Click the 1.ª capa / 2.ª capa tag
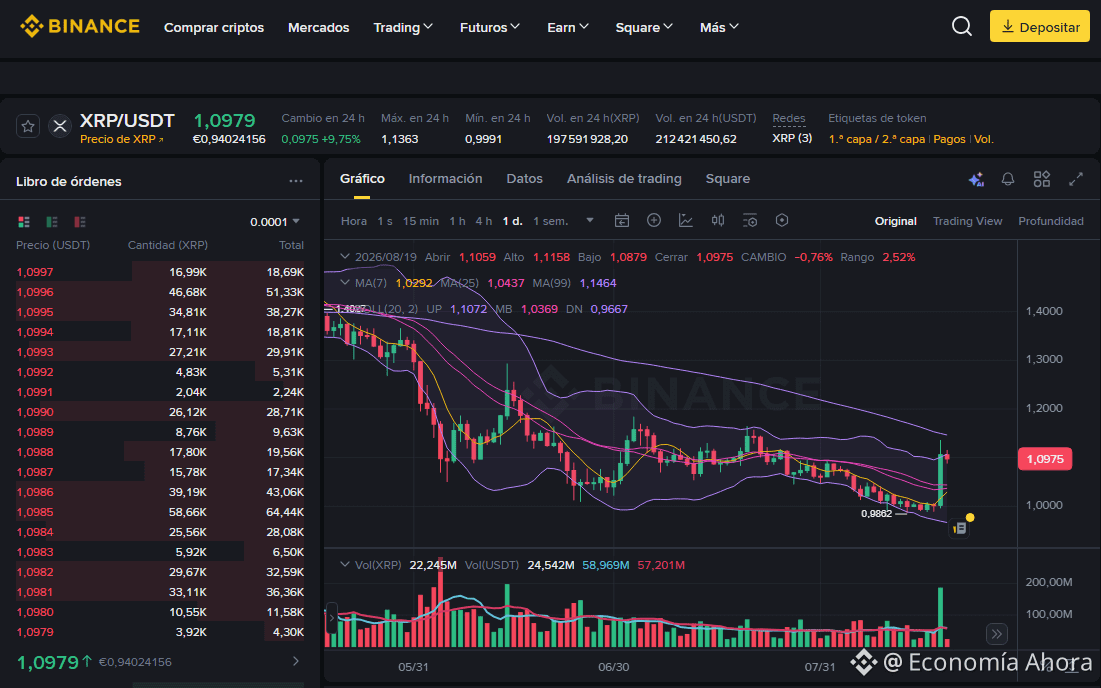 [x=877, y=139]
